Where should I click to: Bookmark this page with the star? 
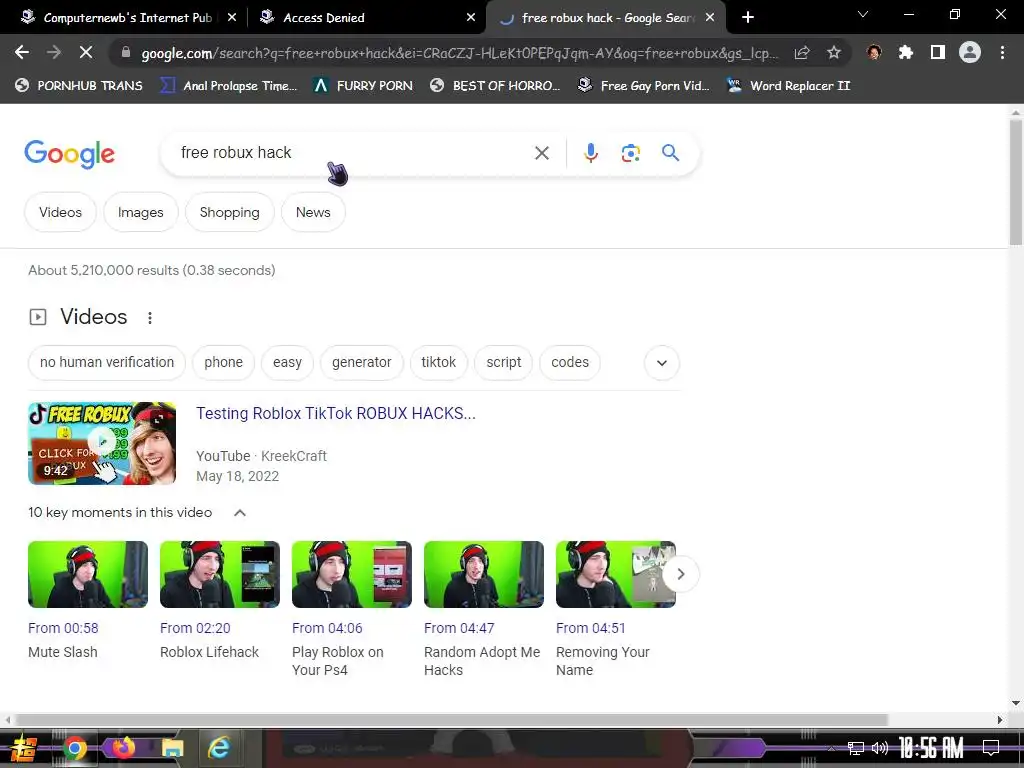pyautogui.click(x=834, y=52)
